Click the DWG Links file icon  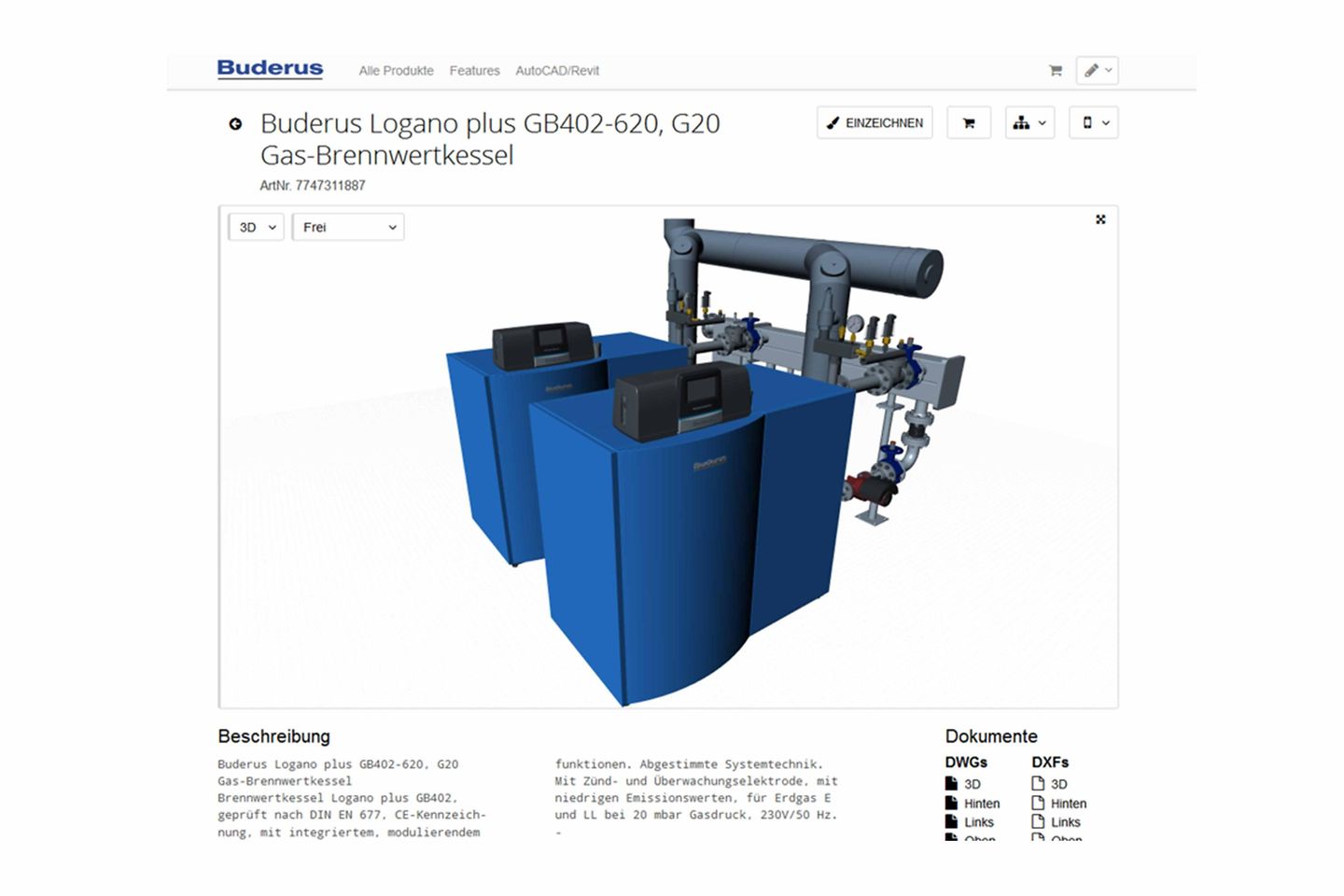[x=951, y=821]
